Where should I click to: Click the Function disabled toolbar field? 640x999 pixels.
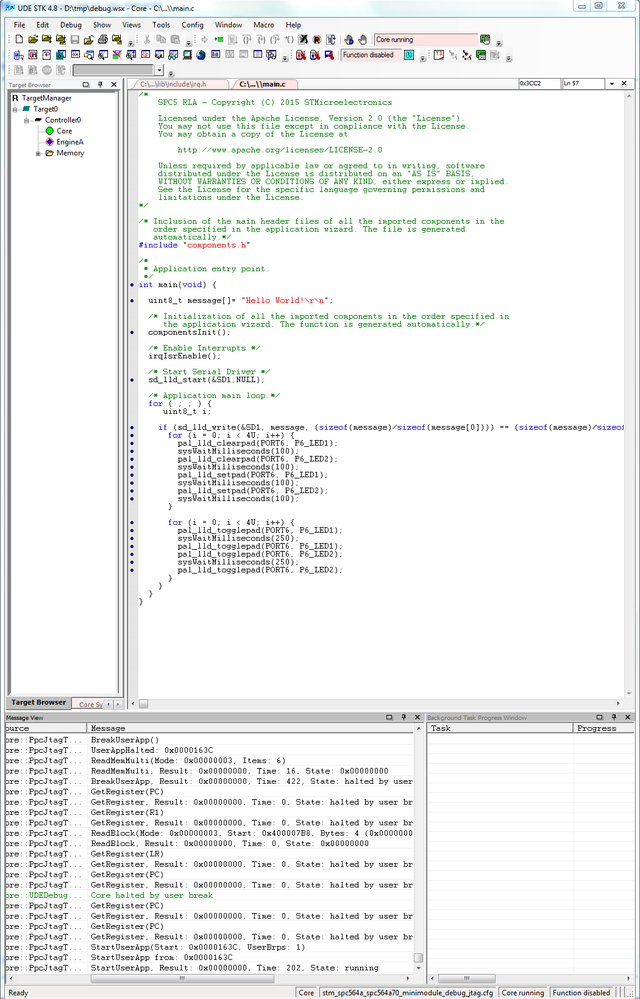click(x=371, y=55)
